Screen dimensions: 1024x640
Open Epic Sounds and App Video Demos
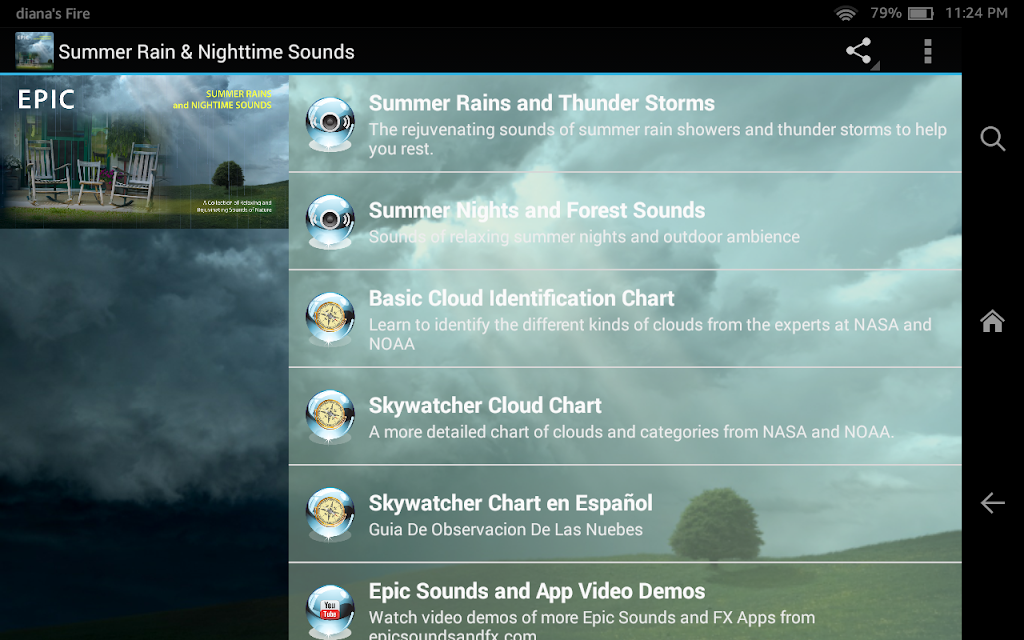pos(625,601)
